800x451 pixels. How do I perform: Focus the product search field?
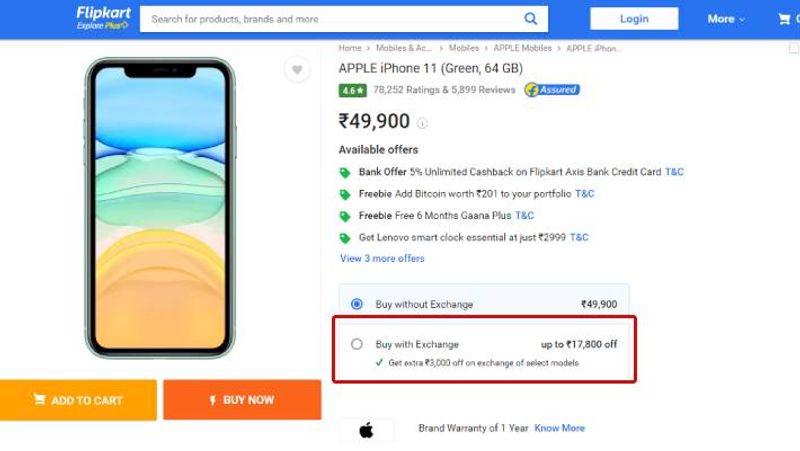[x=332, y=19]
